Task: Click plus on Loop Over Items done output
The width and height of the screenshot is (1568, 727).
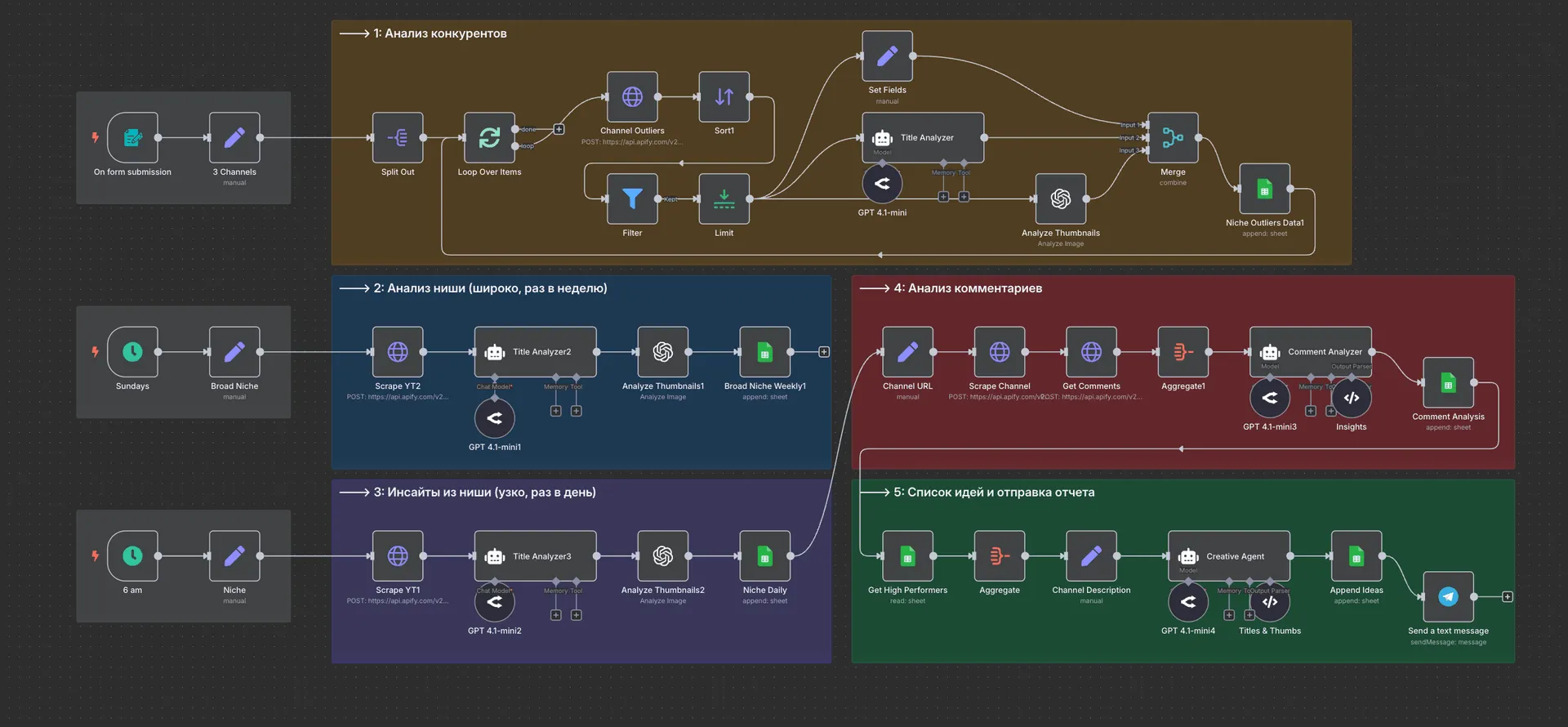Action: (x=559, y=129)
